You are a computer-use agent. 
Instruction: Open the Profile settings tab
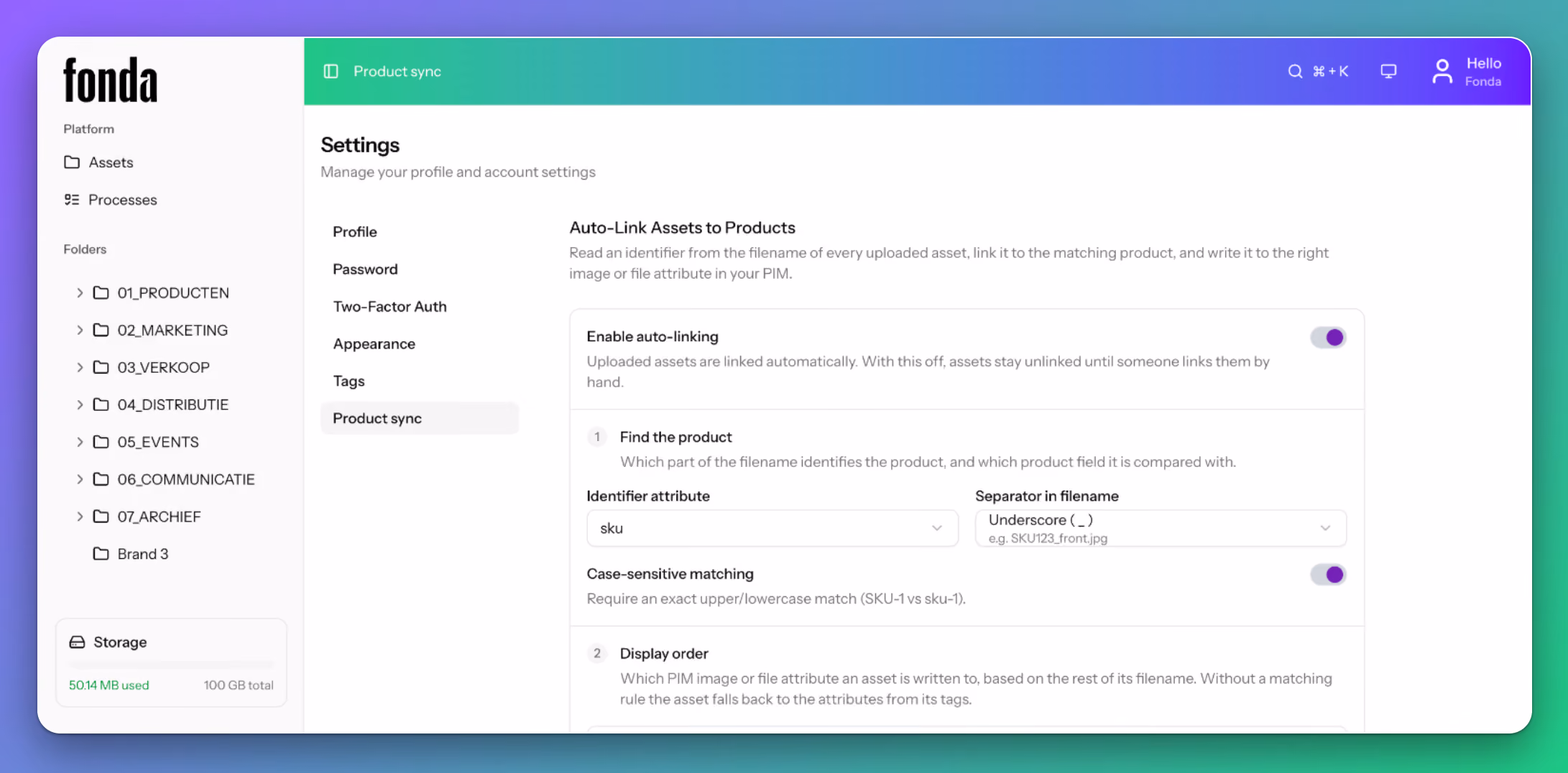click(420, 231)
